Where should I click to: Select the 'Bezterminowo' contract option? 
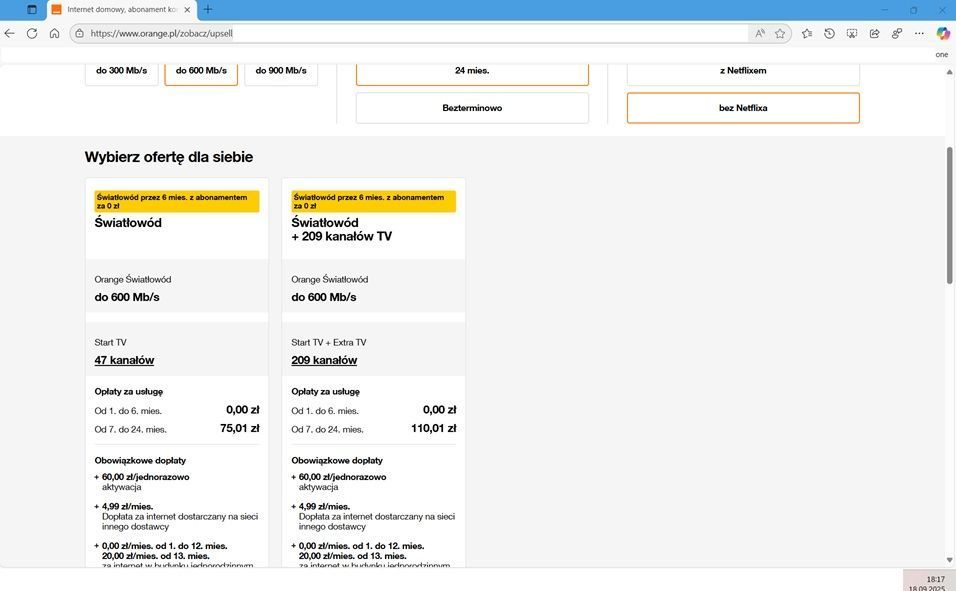pos(472,108)
